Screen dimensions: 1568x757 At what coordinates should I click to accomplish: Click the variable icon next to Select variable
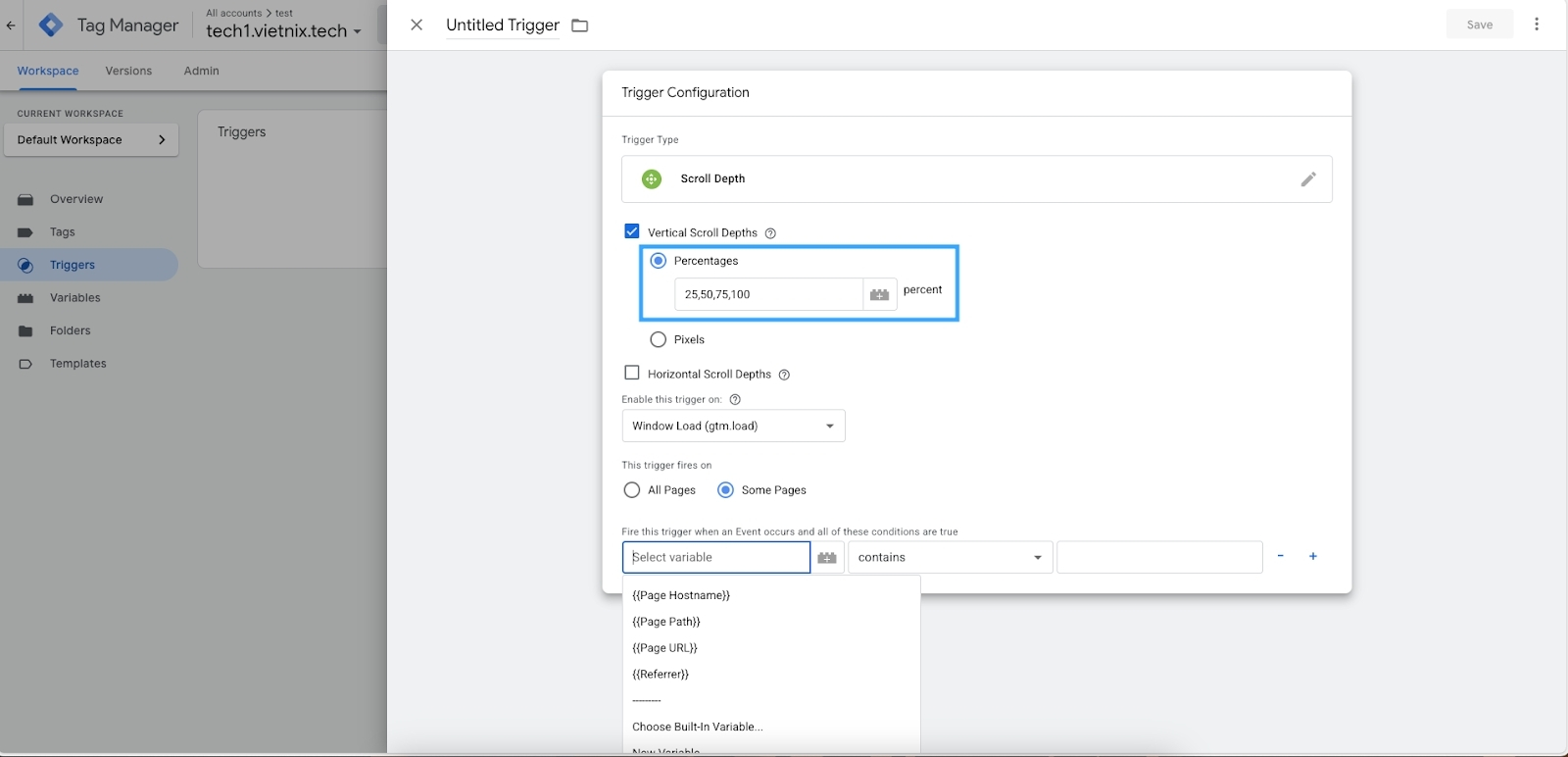(x=827, y=557)
